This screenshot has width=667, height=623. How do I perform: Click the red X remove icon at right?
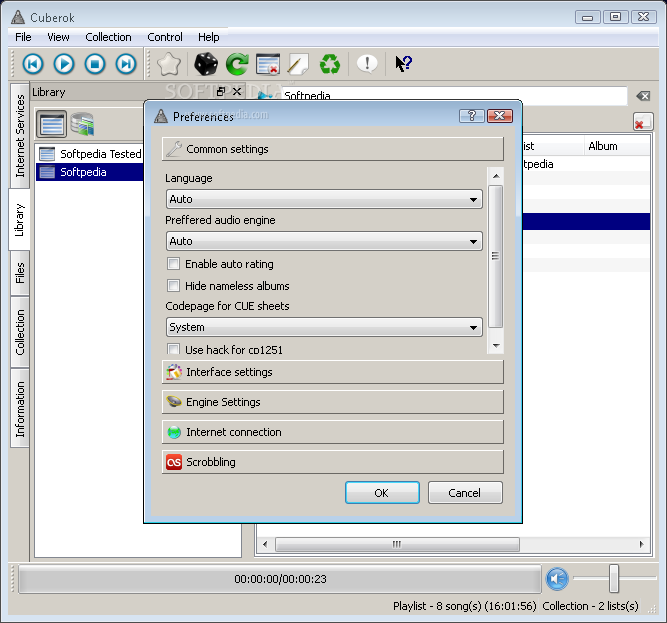click(x=642, y=122)
